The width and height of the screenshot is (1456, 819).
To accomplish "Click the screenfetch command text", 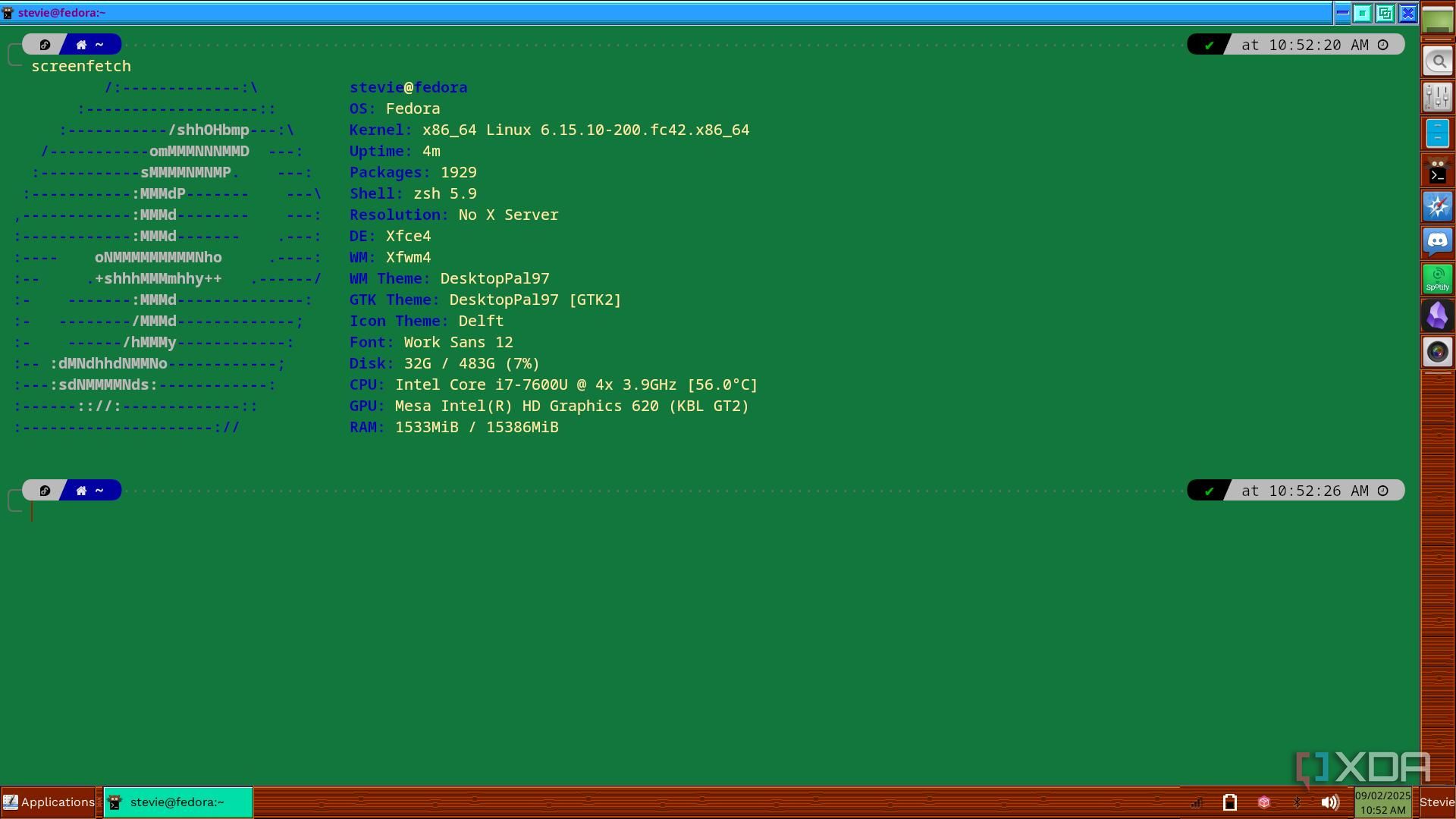I will pyautogui.click(x=81, y=66).
